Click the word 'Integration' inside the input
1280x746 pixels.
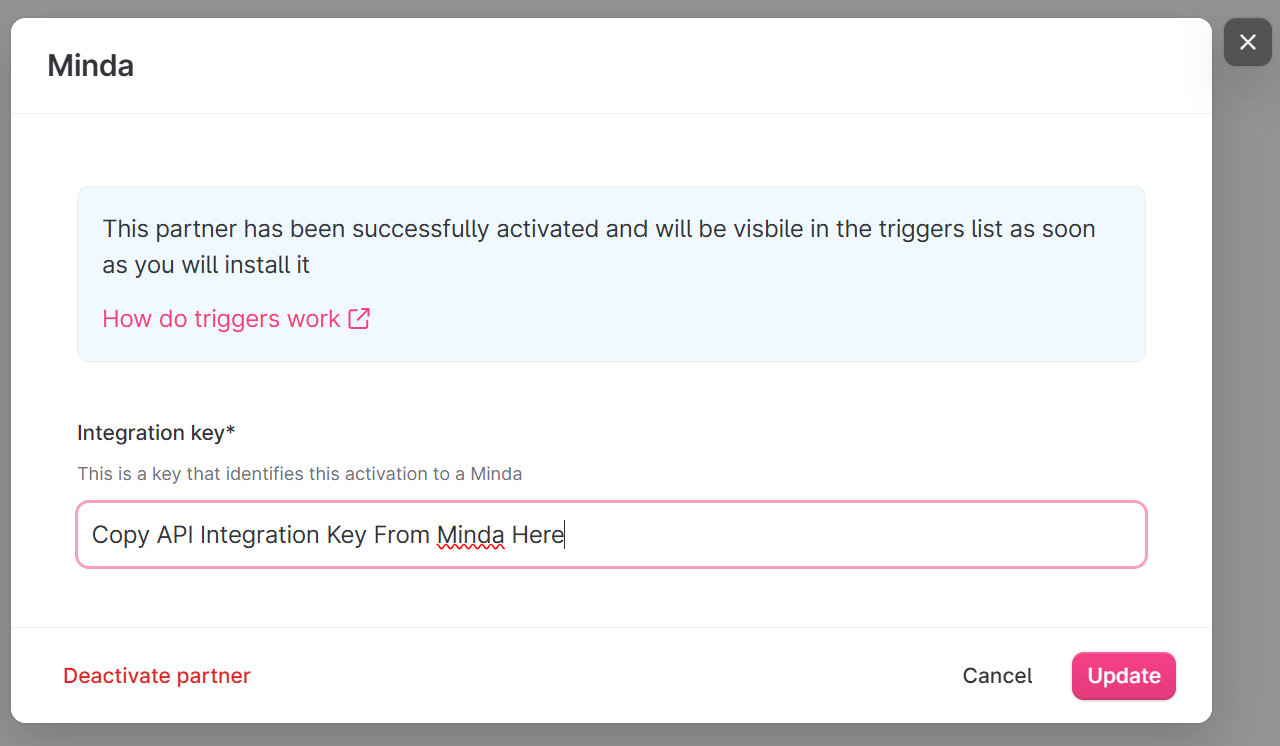pyautogui.click(x=260, y=535)
